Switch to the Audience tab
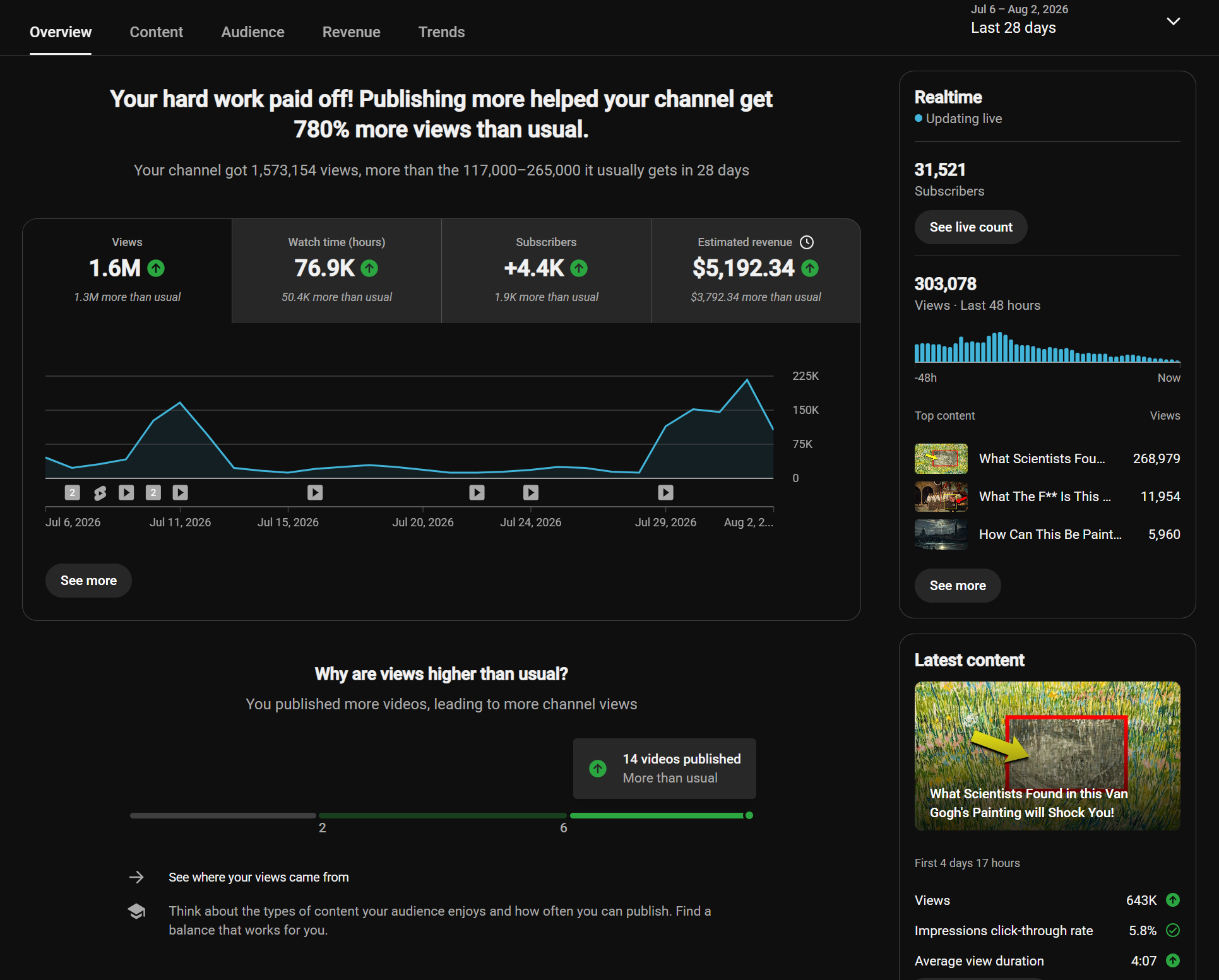 [x=253, y=32]
